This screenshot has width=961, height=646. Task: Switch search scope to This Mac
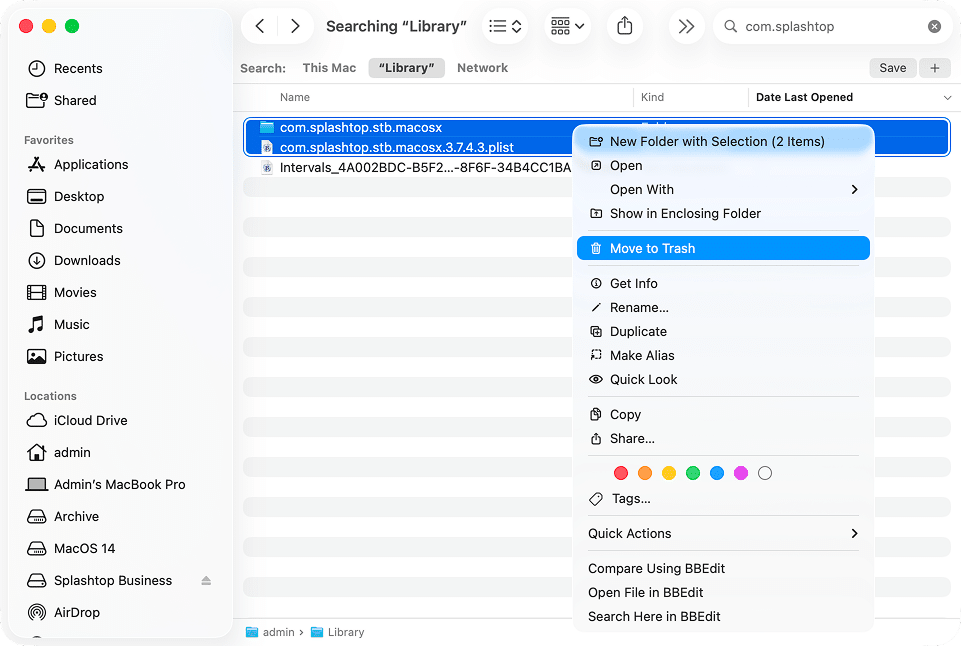click(329, 68)
